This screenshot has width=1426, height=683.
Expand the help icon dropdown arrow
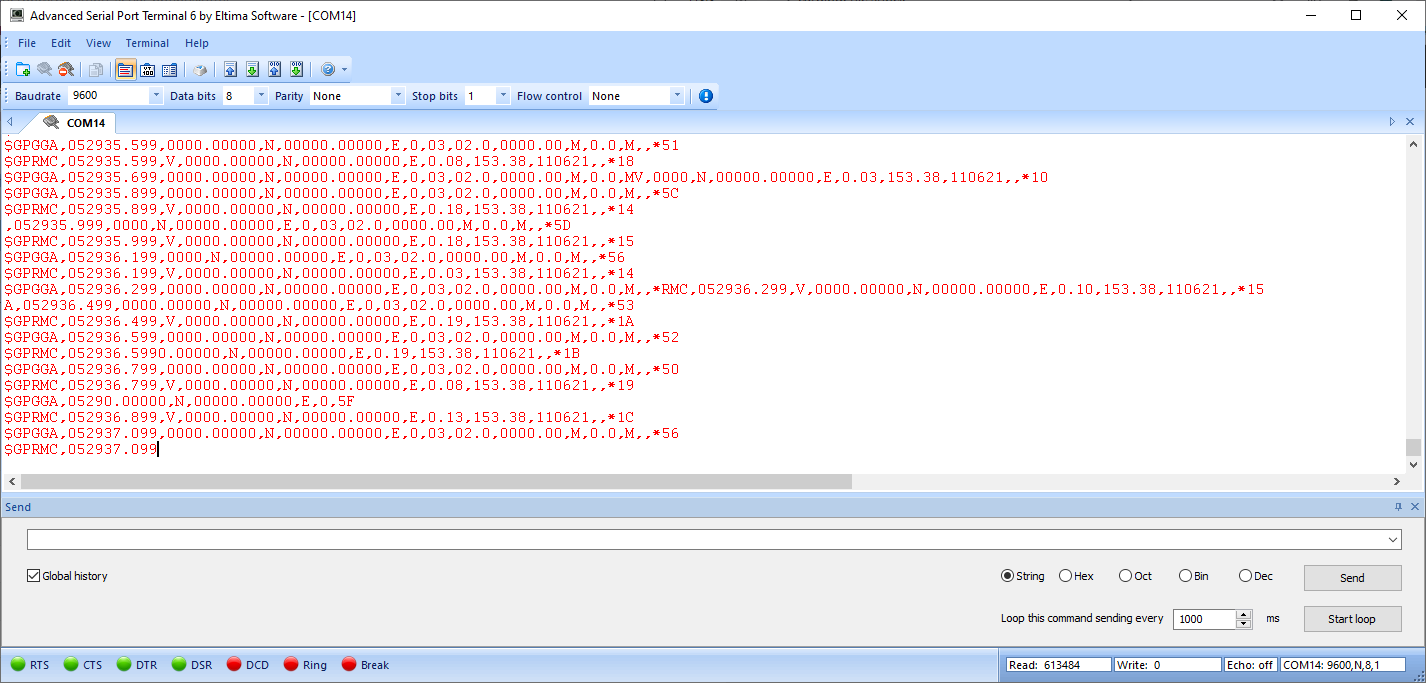pos(345,69)
